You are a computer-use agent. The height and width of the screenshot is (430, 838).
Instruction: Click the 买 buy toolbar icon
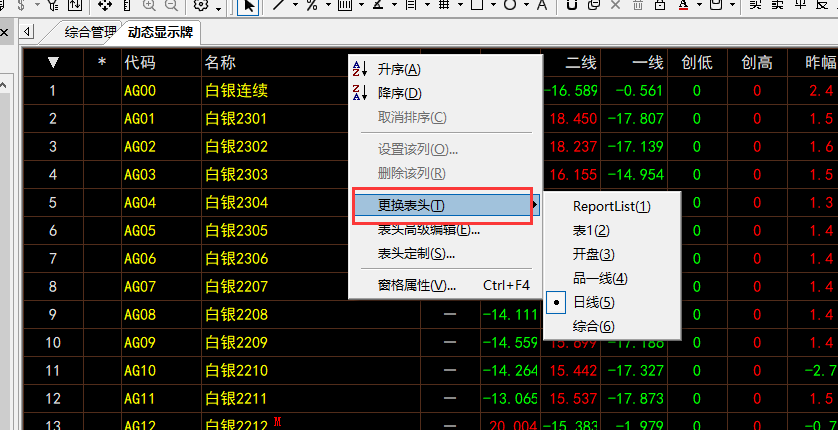click(x=755, y=5)
